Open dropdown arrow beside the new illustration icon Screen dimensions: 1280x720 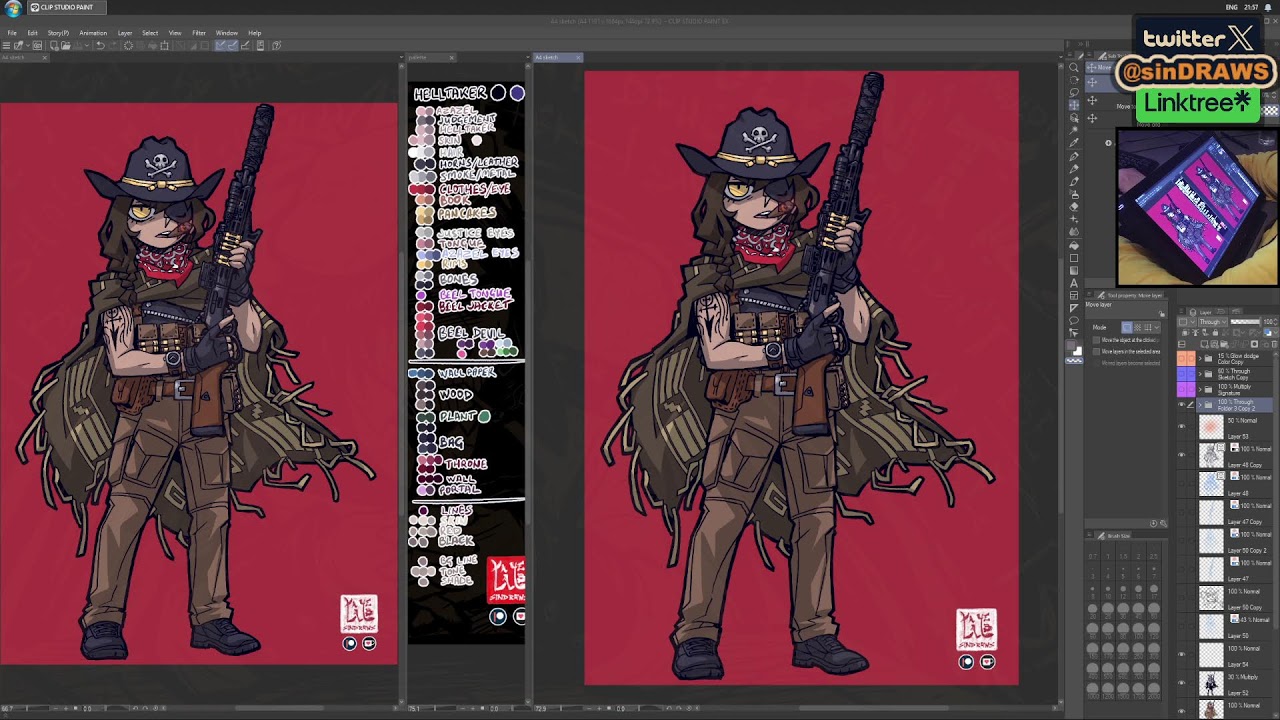point(28,45)
